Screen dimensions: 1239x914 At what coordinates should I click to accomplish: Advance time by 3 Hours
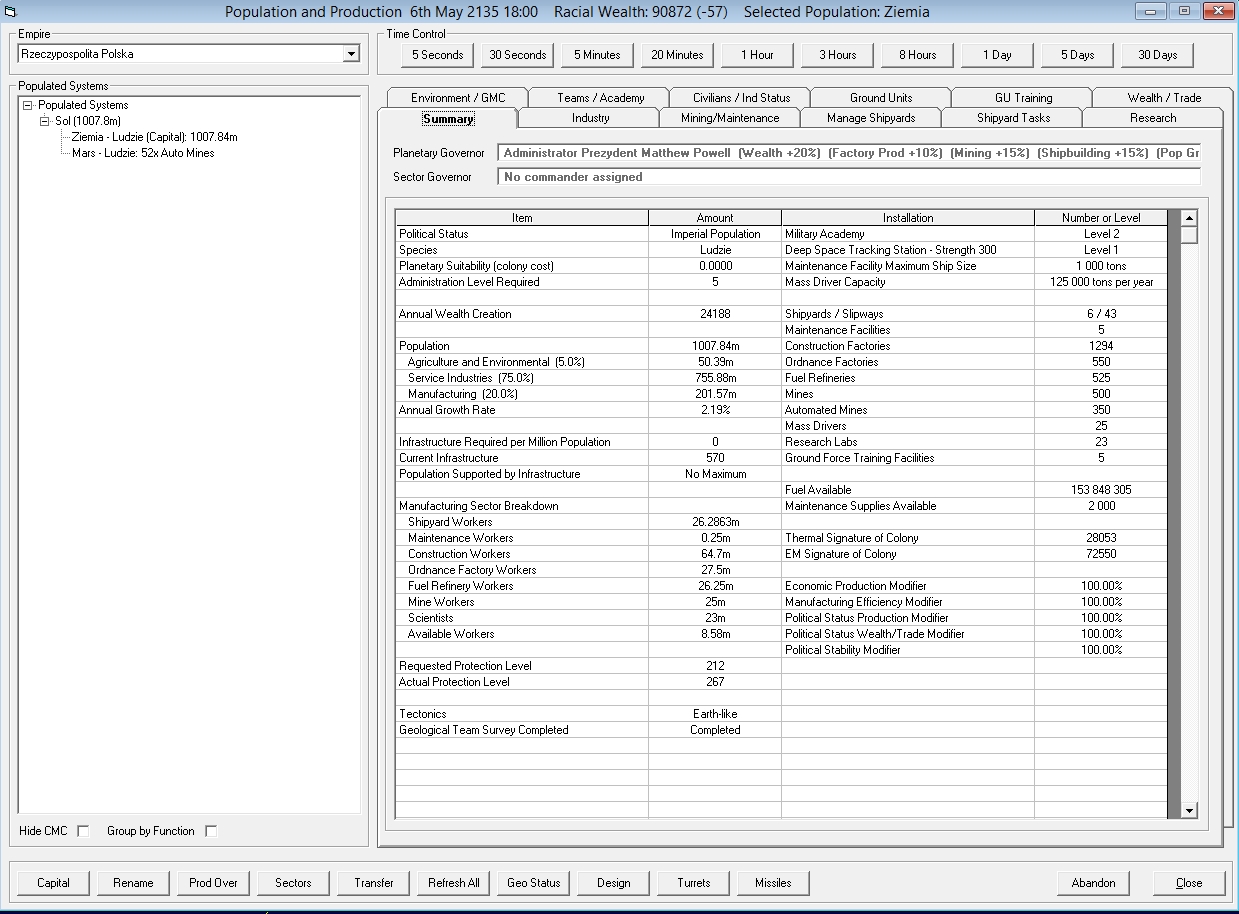point(837,55)
